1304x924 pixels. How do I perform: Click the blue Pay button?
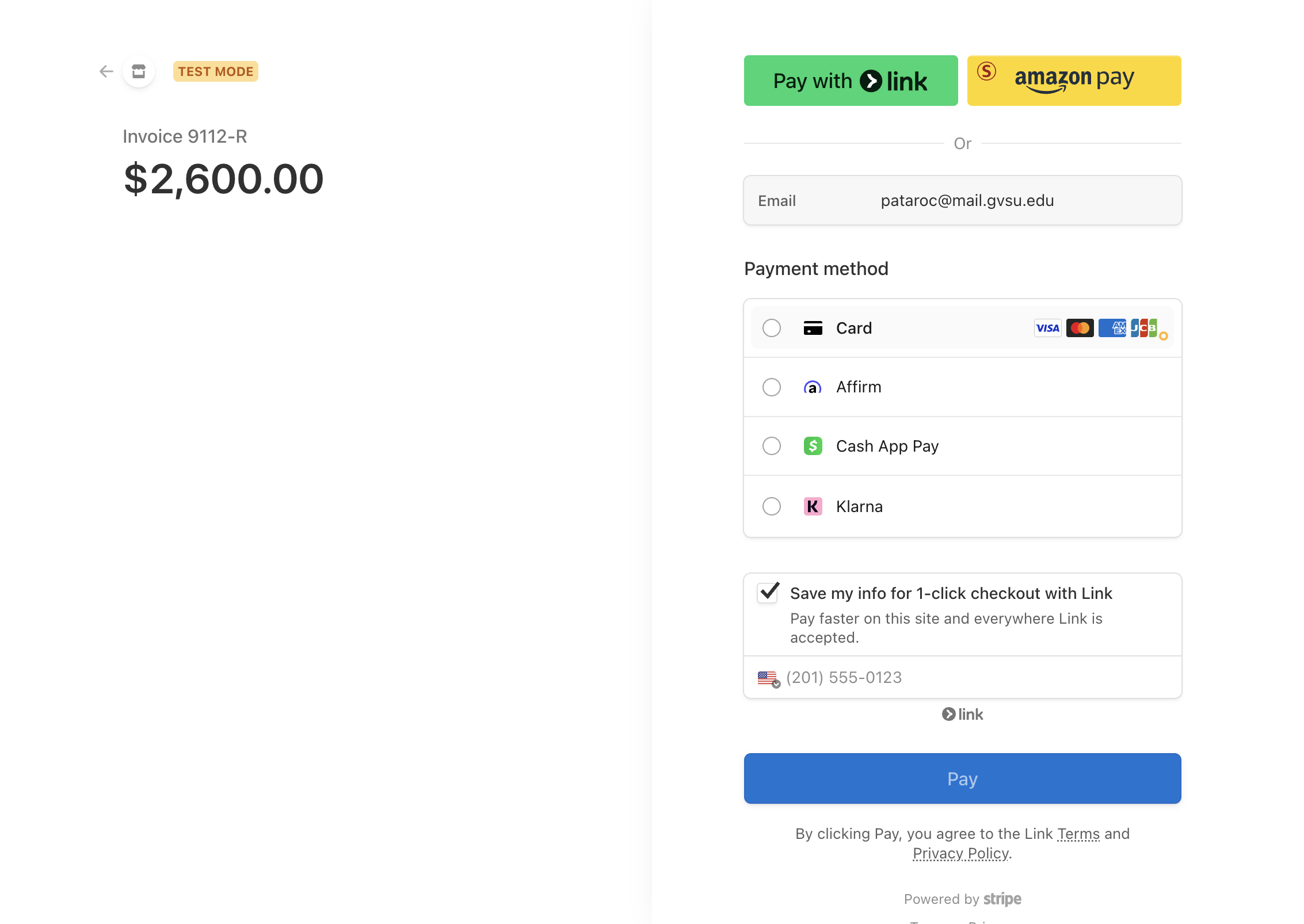[962, 778]
